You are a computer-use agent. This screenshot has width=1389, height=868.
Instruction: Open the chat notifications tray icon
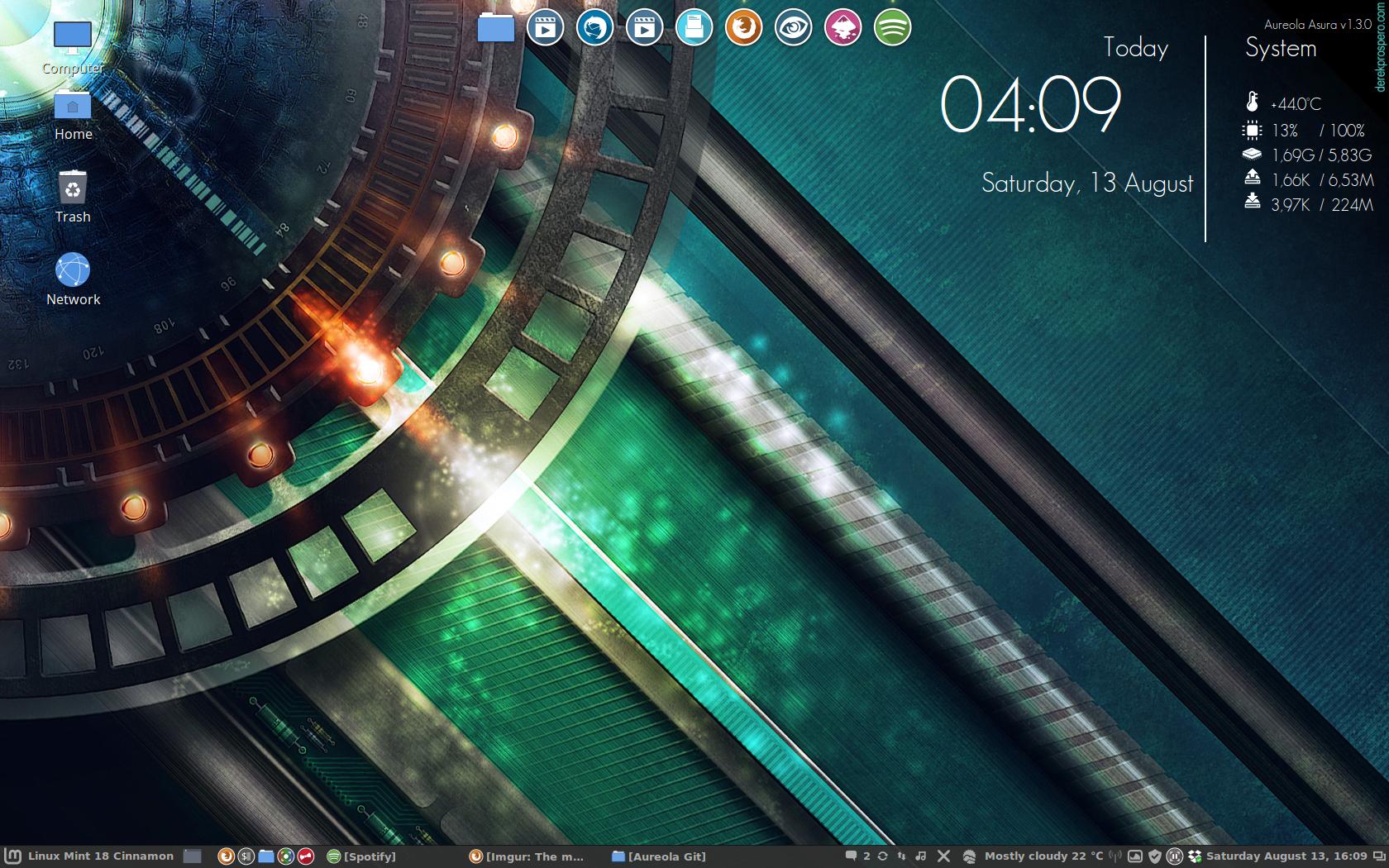pyautogui.click(x=851, y=856)
